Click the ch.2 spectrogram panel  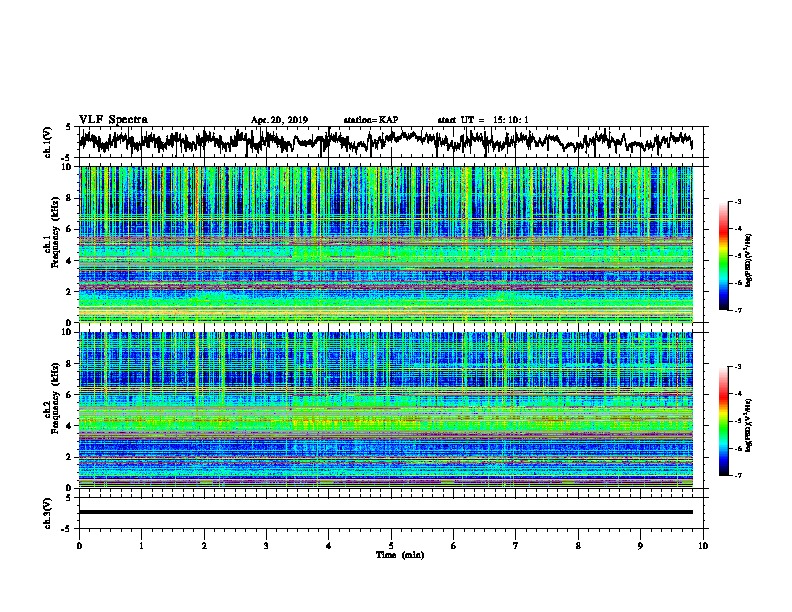coord(385,410)
